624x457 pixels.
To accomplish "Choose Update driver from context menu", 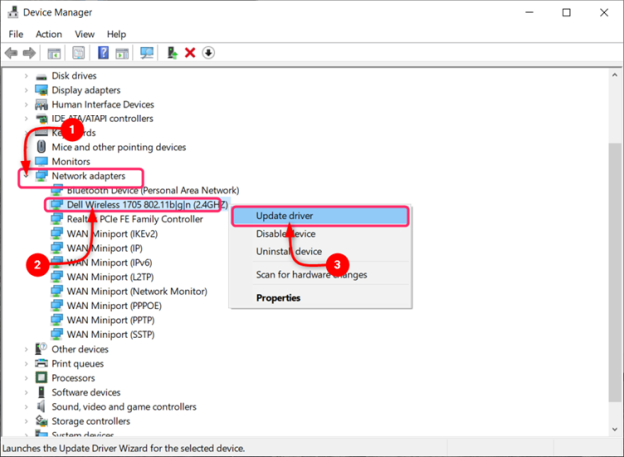I will (x=320, y=216).
